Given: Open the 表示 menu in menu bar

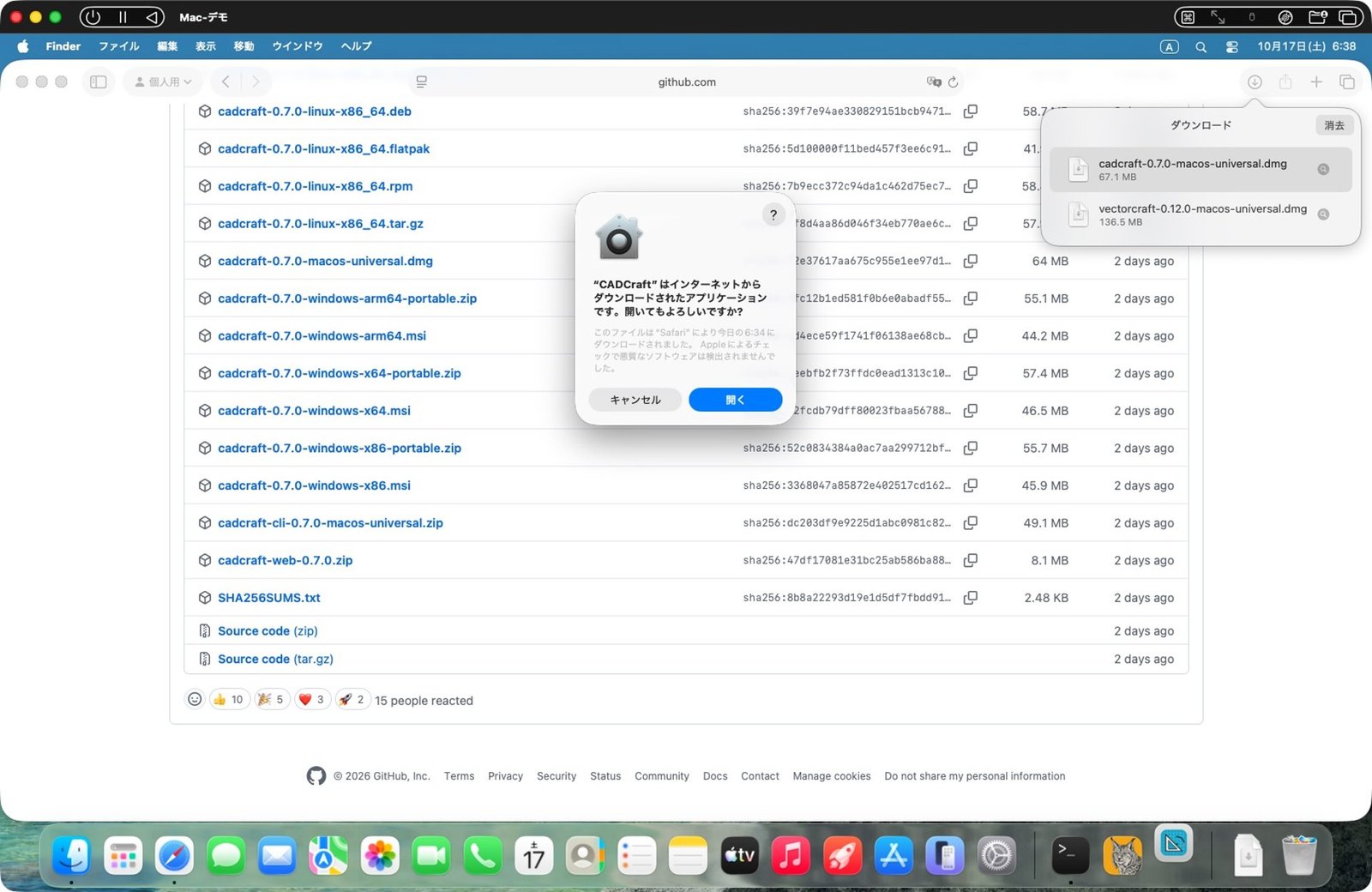Looking at the screenshot, I should click(206, 46).
